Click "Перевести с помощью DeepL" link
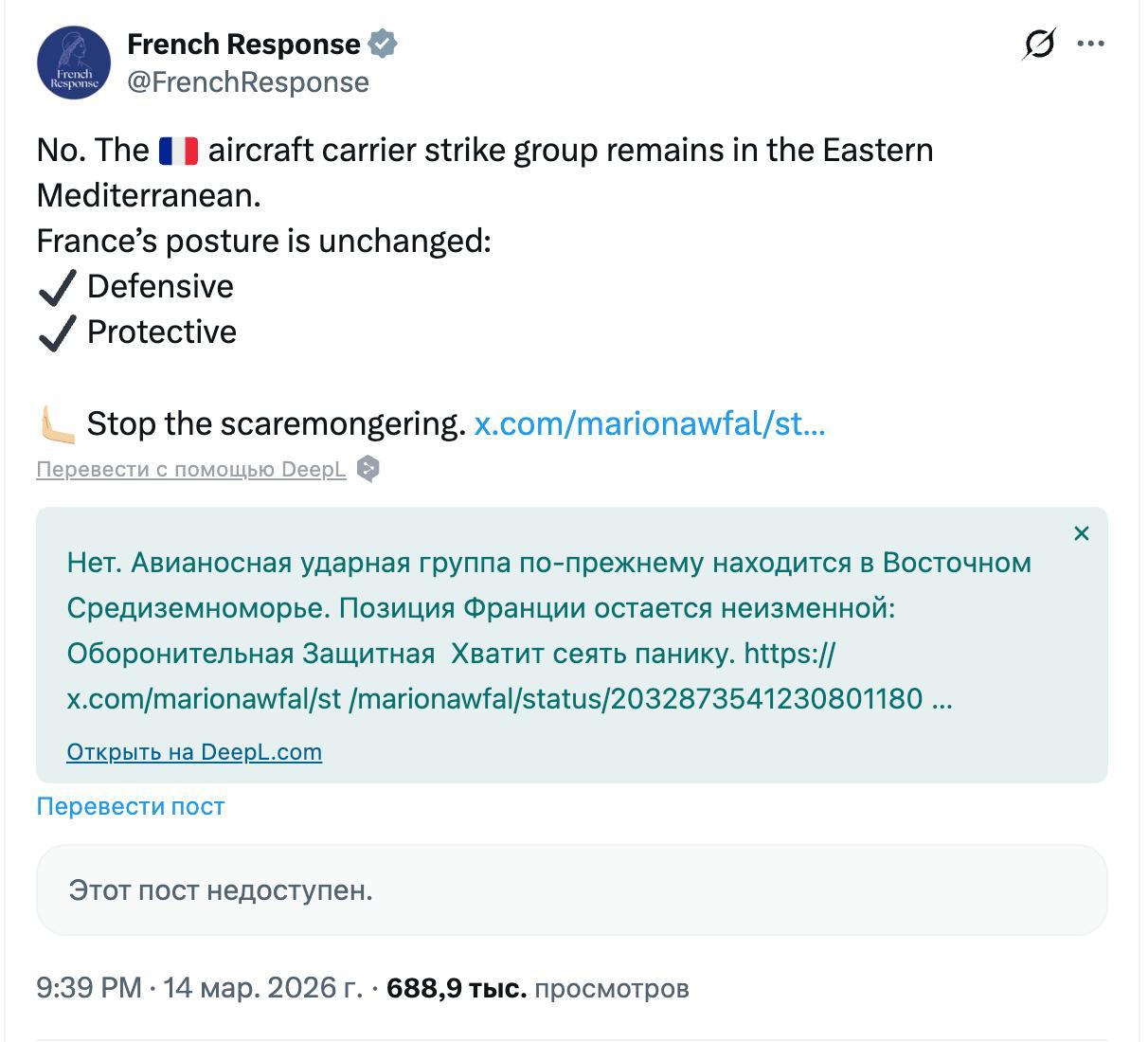 (191, 469)
